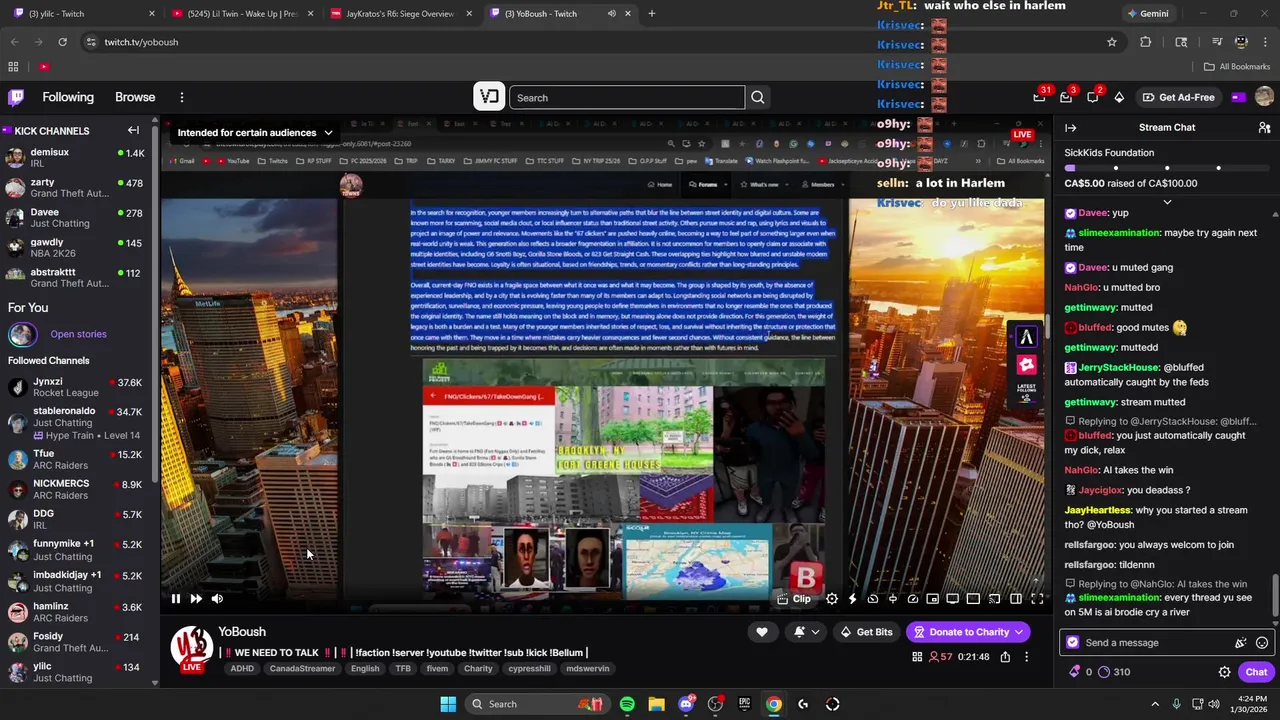Open demisux channel in sidebar
This screenshot has width=1280, height=720.
coord(75,157)
